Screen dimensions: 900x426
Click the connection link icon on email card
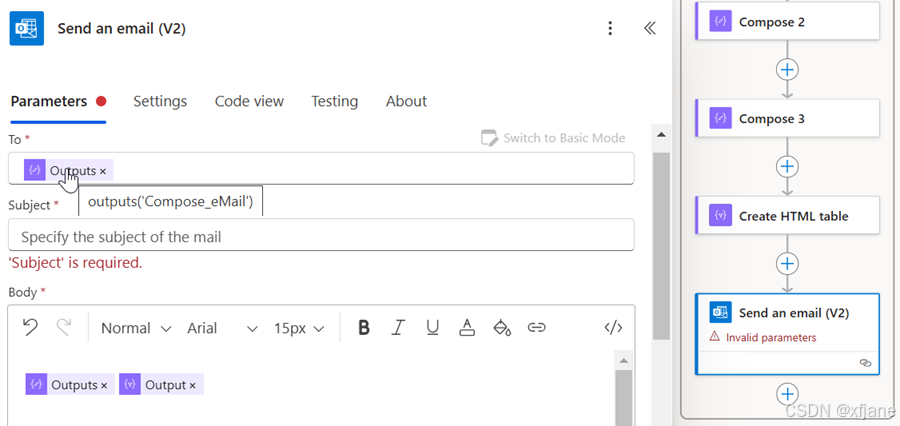tap(866, 363)
